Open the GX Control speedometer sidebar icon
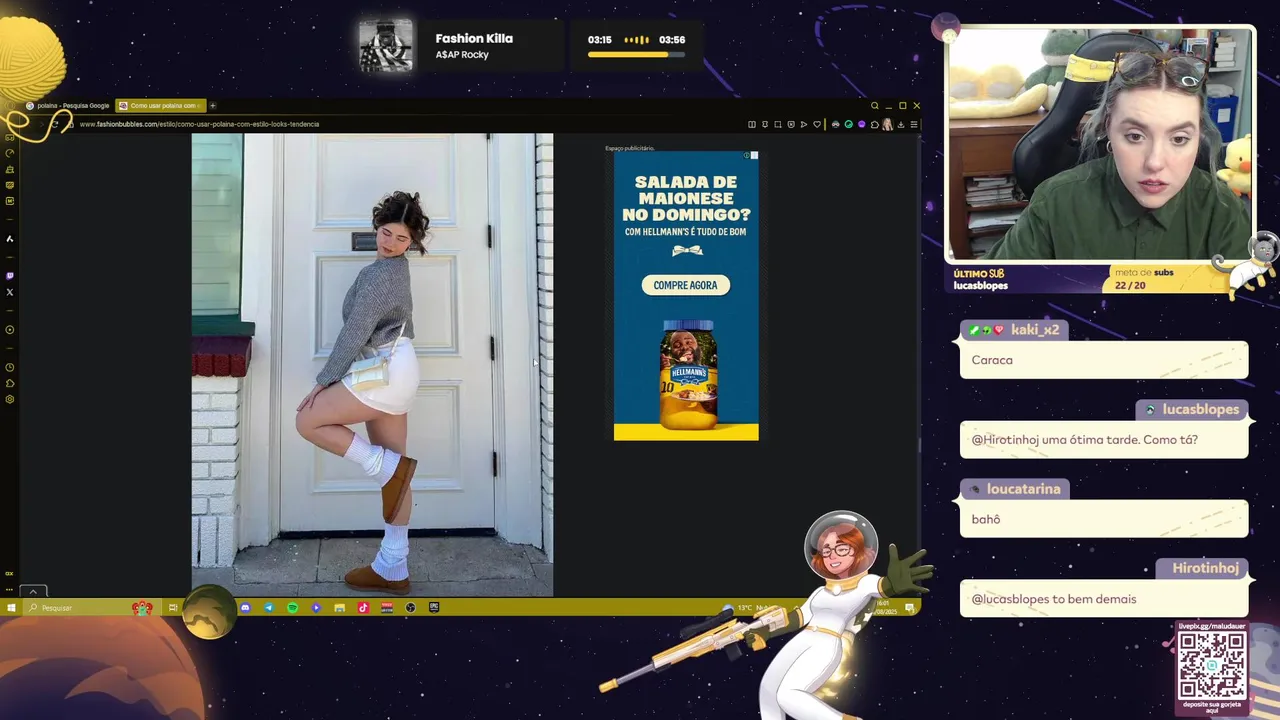1280x720 pixels. tap(9, 153)
